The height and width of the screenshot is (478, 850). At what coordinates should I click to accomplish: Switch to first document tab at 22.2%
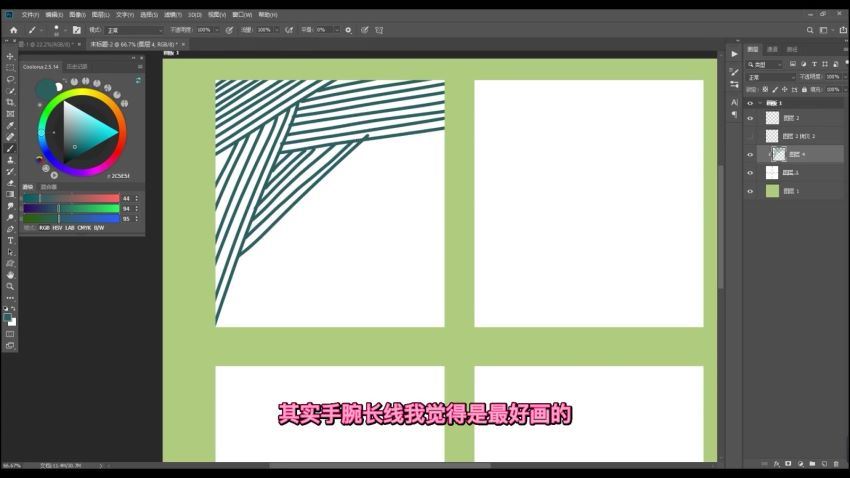[52, 44]
